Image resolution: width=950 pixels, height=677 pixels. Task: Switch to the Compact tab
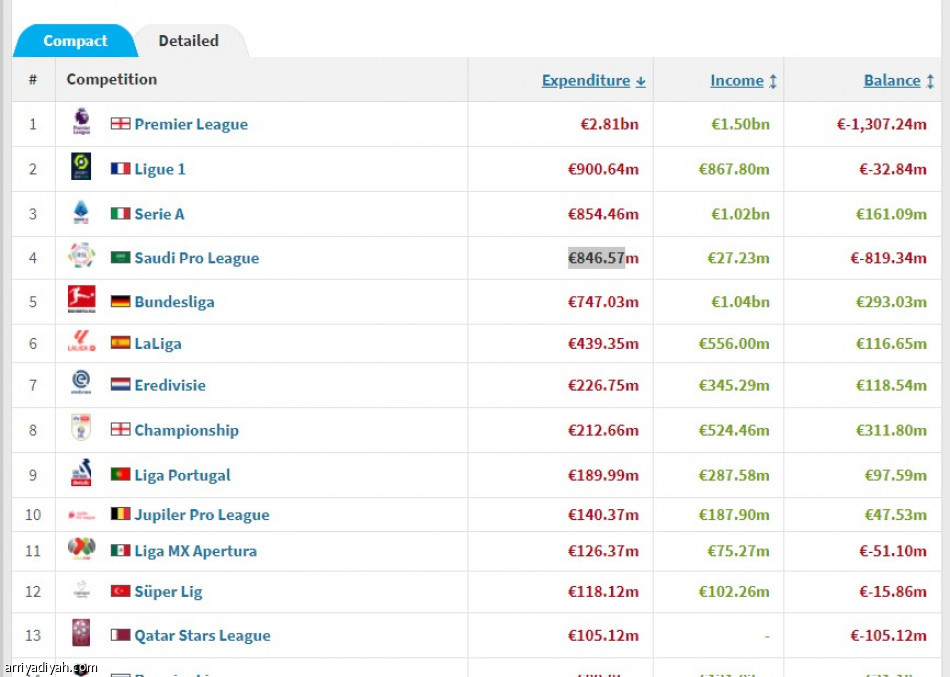(75, 41)
